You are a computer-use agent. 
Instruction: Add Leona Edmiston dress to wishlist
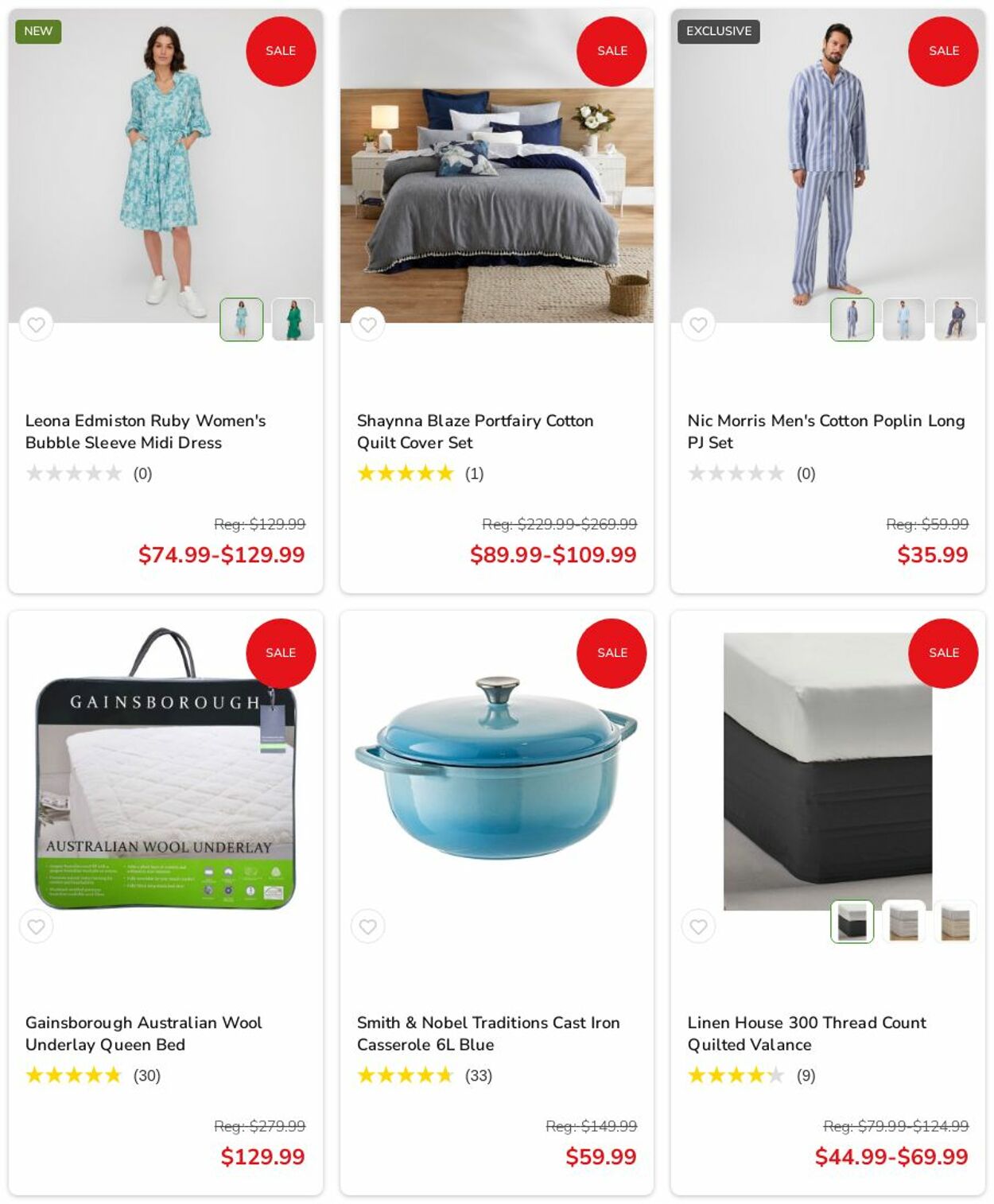(36, 324)
